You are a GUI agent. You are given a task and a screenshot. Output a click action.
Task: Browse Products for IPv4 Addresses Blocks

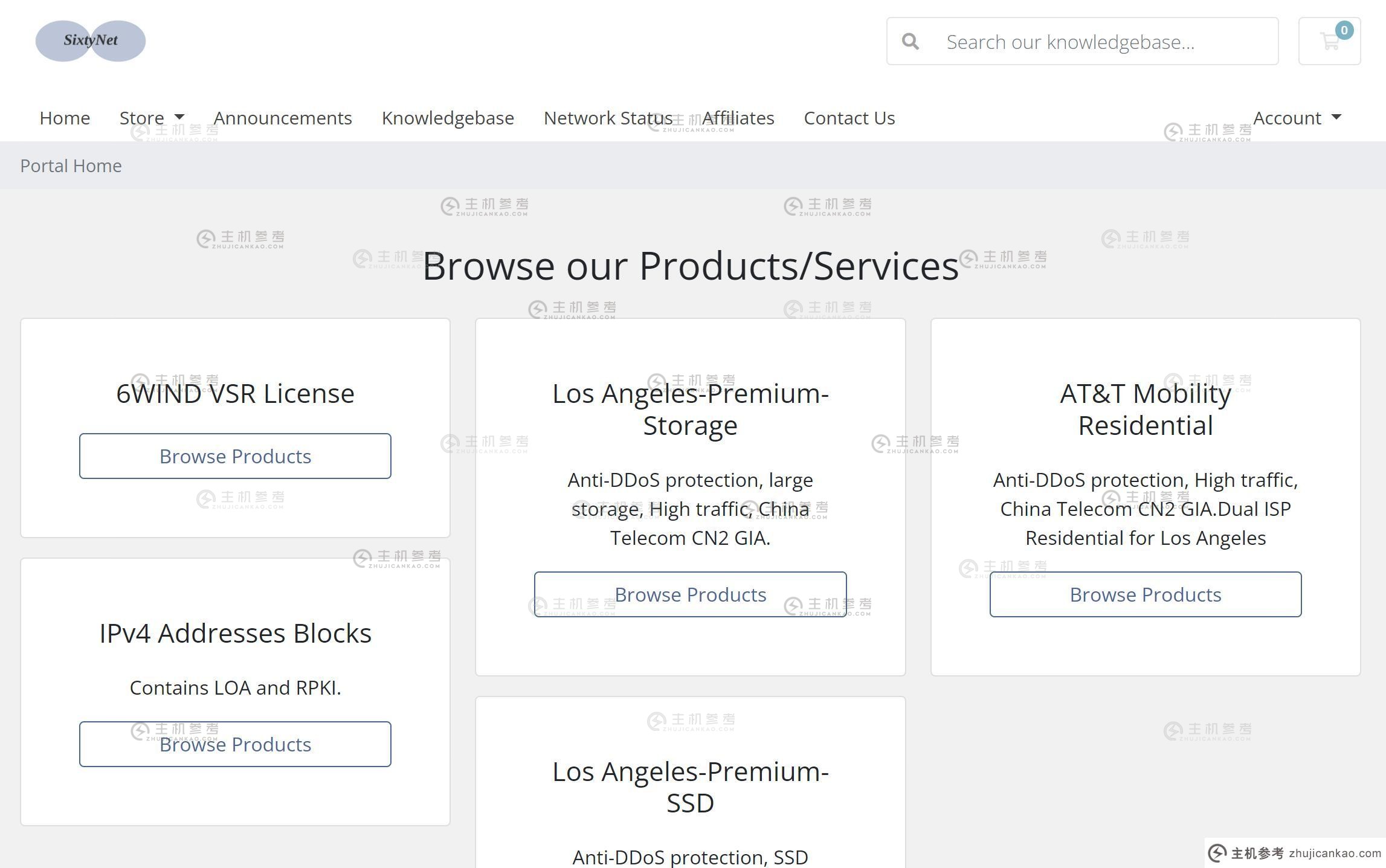click(x=235, y=744)
